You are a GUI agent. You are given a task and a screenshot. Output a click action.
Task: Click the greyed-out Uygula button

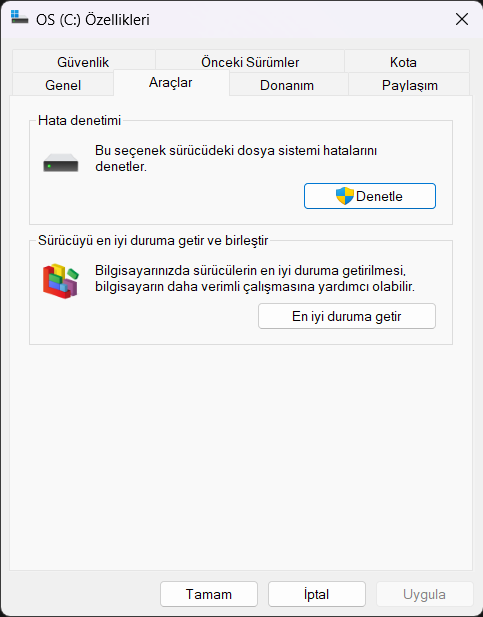click(x=424, y=594)
